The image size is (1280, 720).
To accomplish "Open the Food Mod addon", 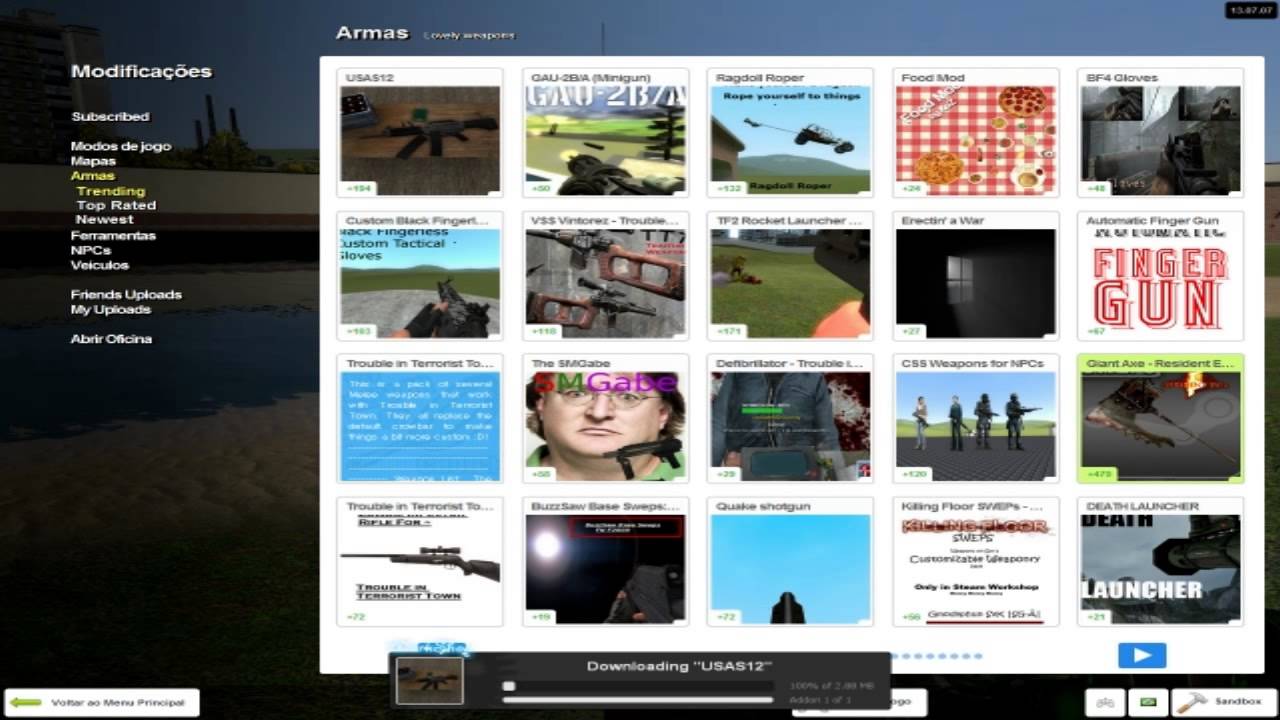I will (975, 133).
